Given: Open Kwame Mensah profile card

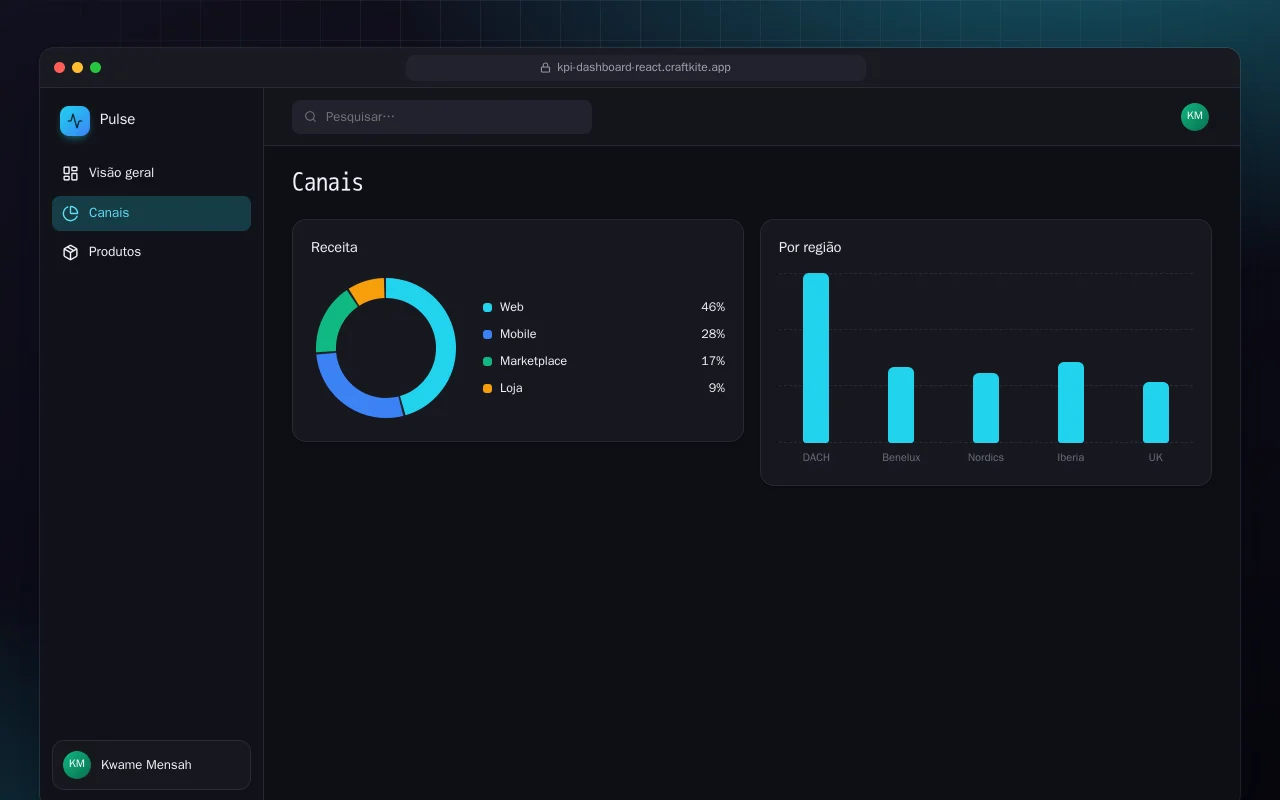Looking at the screenshot, I should click(x=151, y=765).
